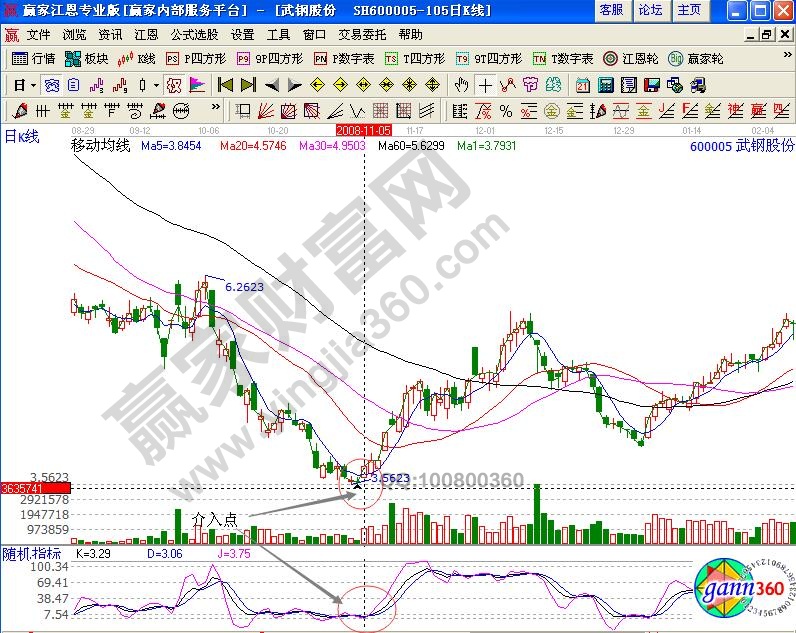796x633 pixels.
Task: Open the 行情 quotes view
Action: click(x=34, y=59)
